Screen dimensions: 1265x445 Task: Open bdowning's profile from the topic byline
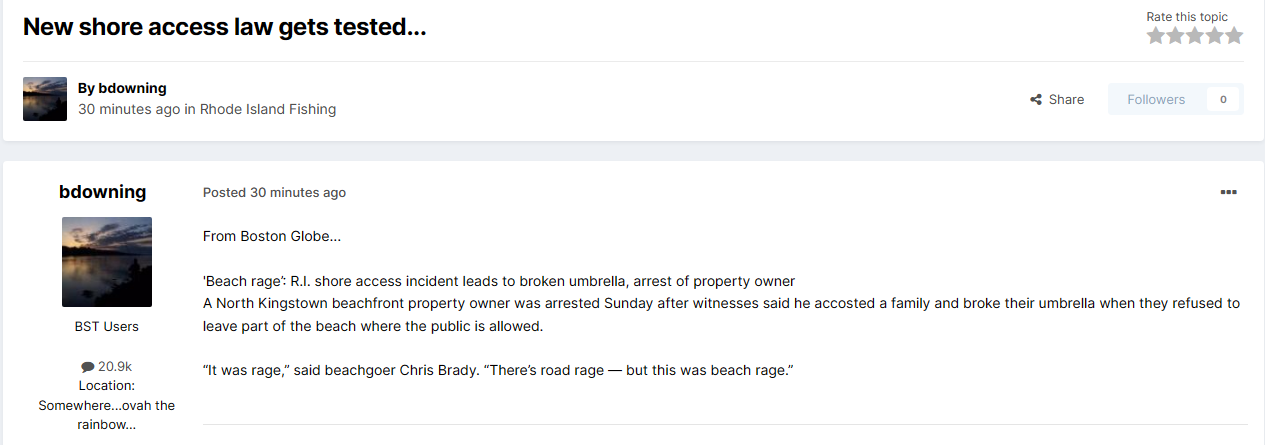[132, 88]
